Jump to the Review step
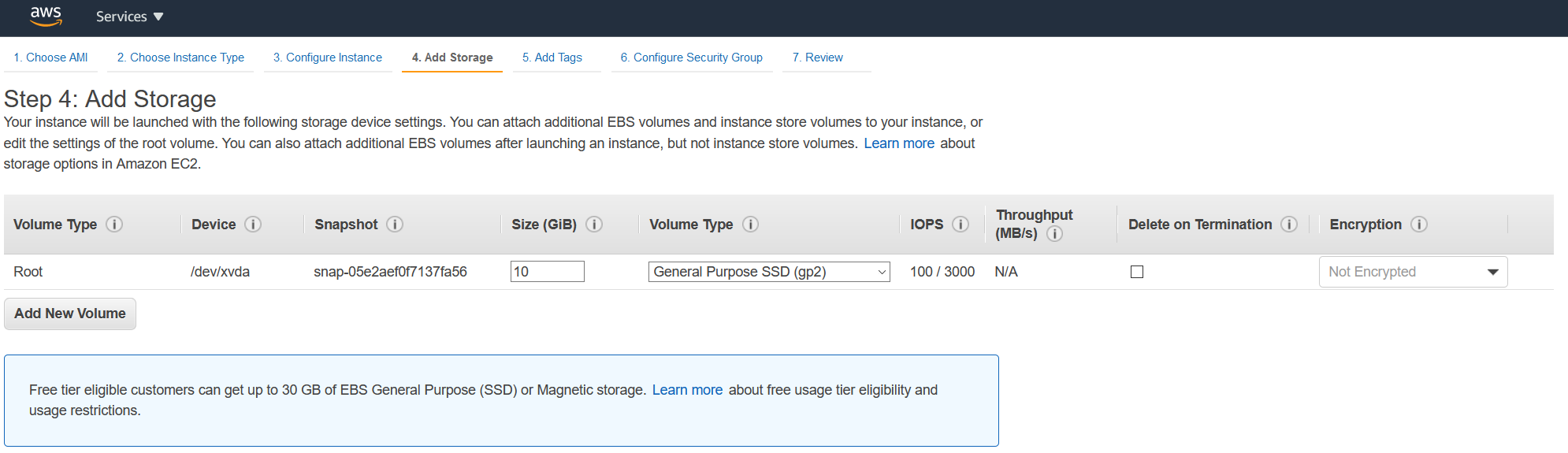The height and width of the screenshot is (453, 1568). pyautogui.click(x=817, y=58)
